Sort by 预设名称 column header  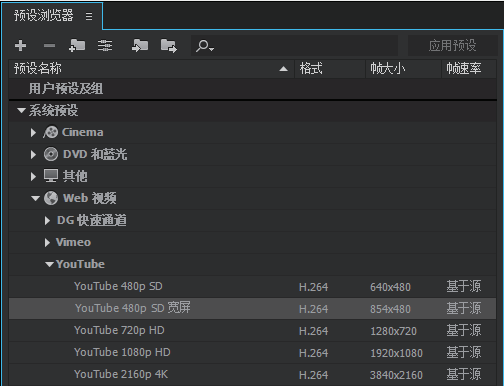click(x=151, y=69)
